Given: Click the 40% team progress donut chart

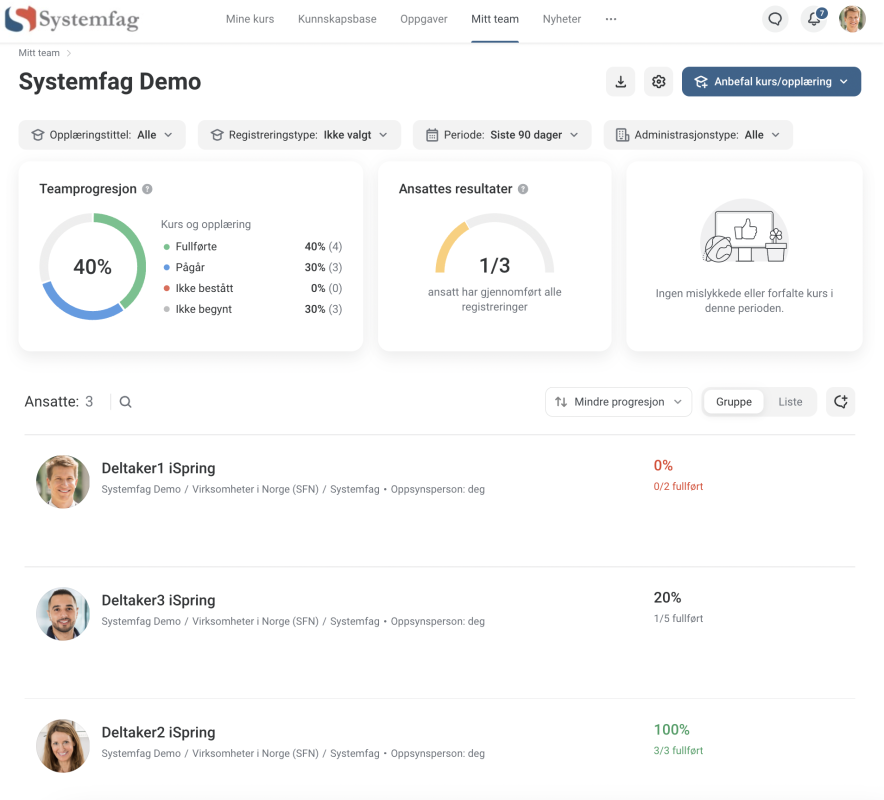Looking at the screenshot, I should point(92,266).
